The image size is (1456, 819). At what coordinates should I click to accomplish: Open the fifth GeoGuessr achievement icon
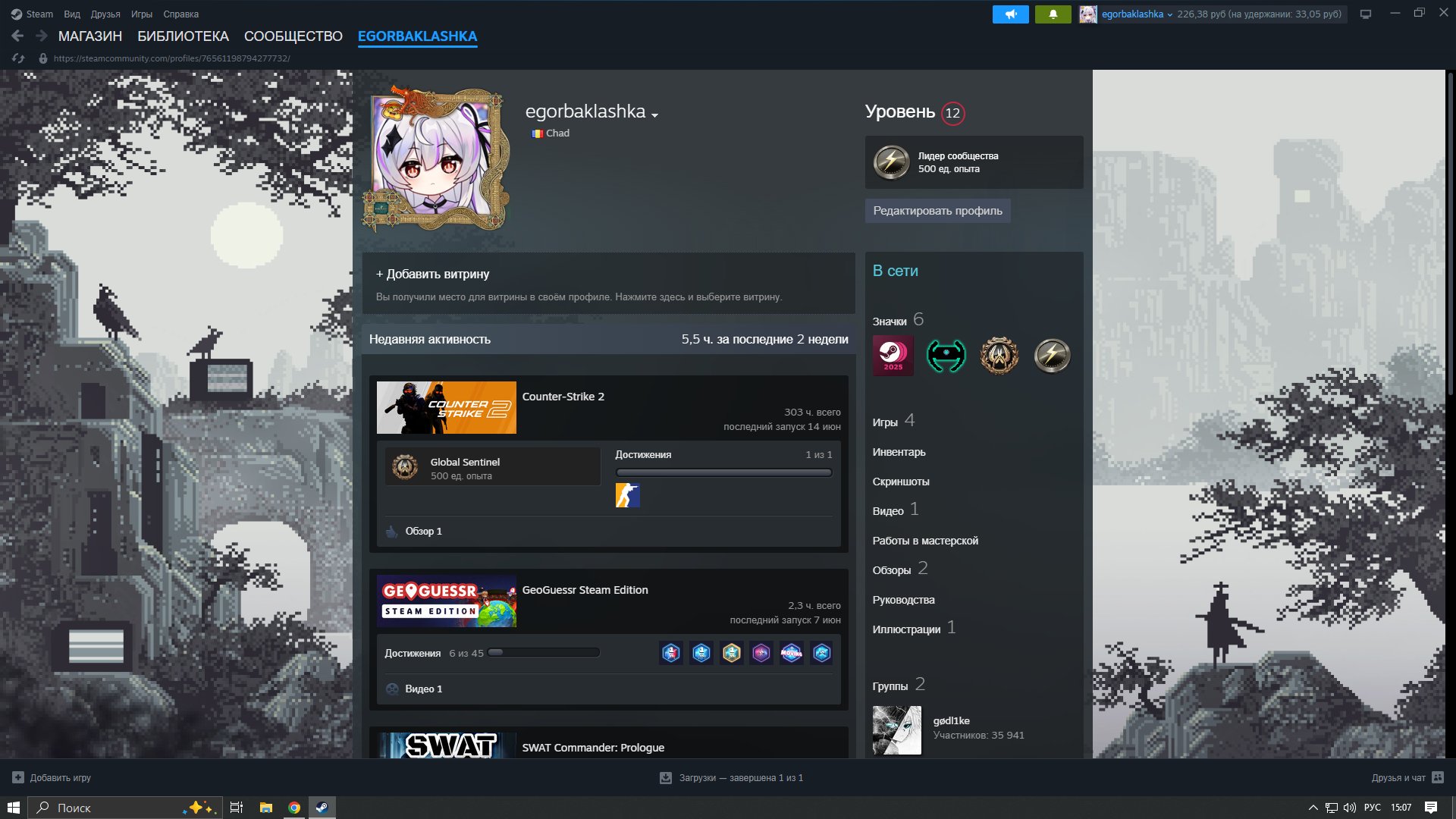click(791, 653)
